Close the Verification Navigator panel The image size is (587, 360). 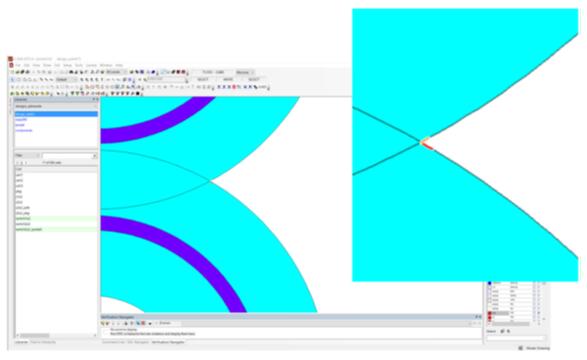pyautogui.click(x=480, y=317)
